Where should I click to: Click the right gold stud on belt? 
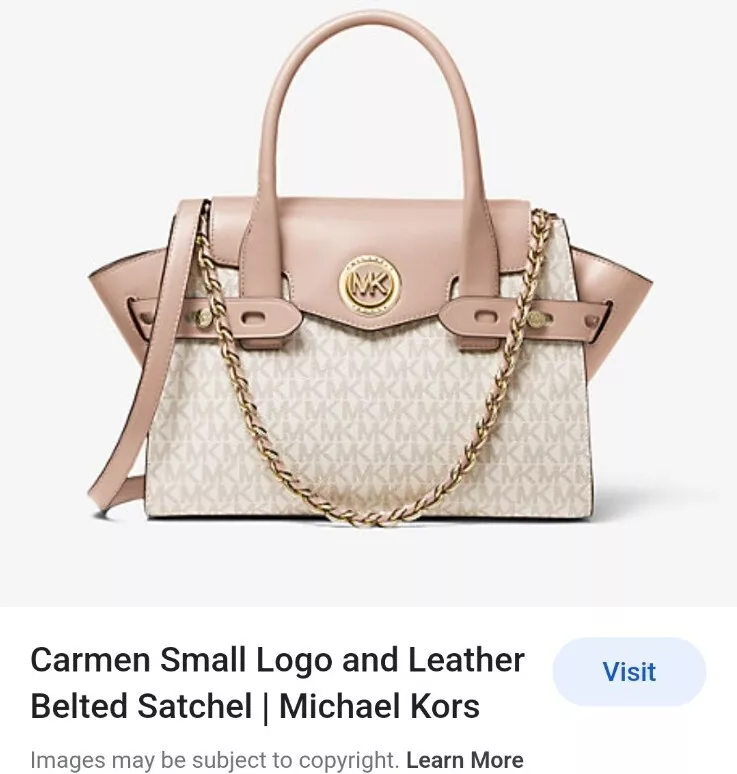coord(535,318)
